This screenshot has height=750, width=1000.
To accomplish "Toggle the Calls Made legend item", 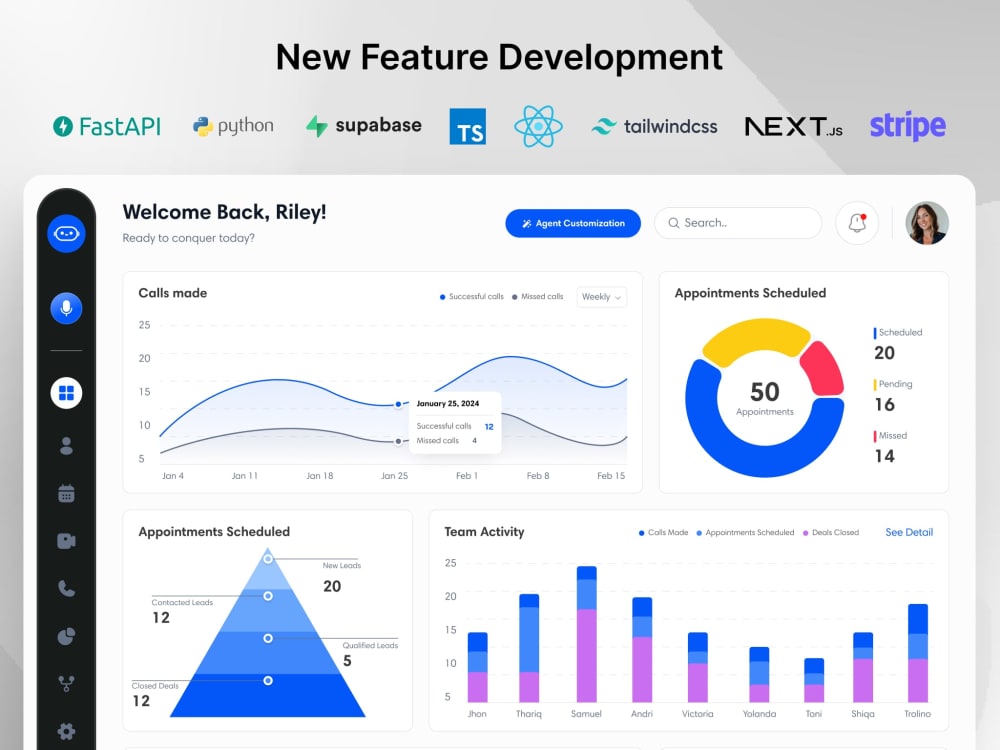I will (663, 533).
